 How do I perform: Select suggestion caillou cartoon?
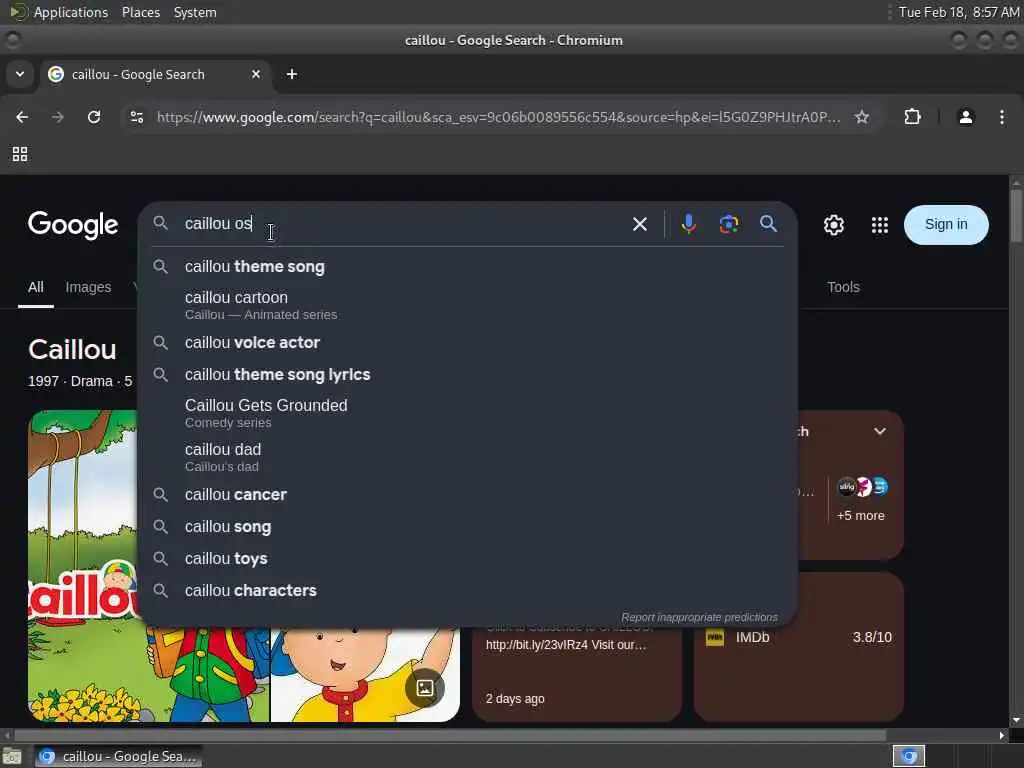[x=468, y=305]
